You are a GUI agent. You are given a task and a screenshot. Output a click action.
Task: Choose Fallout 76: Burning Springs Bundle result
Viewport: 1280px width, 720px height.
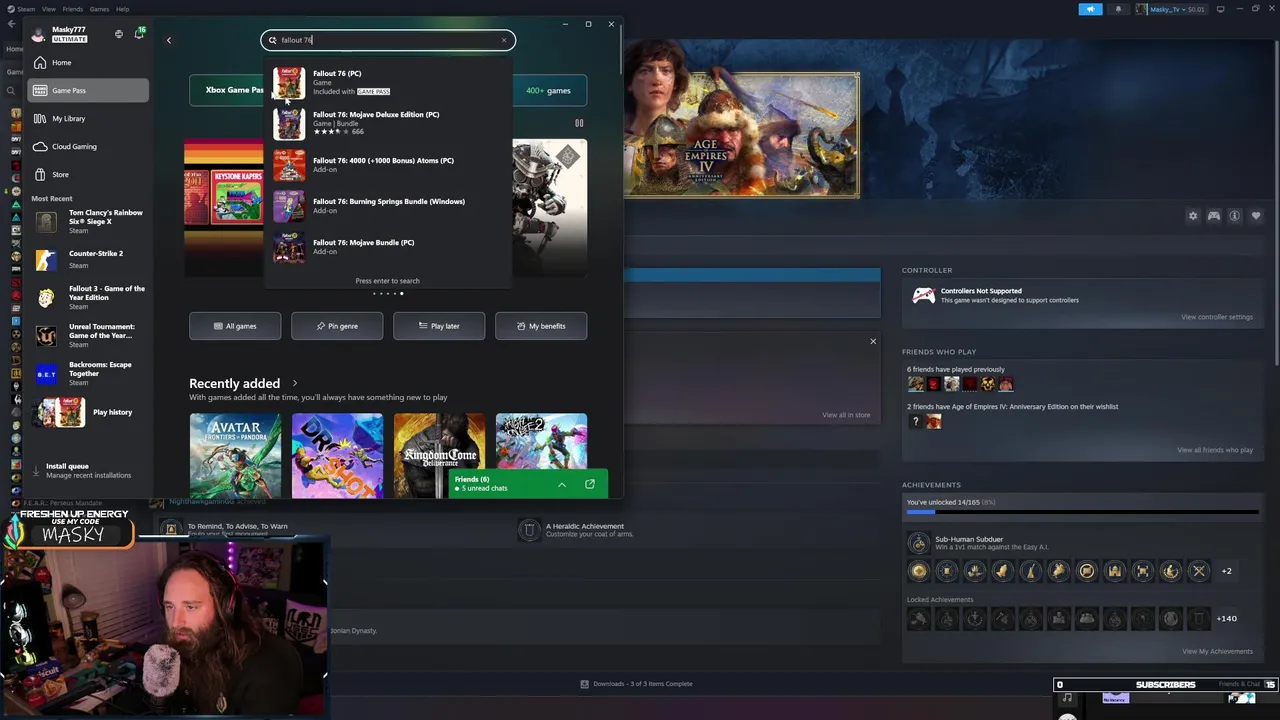pyautogui.click(x=388, y=206)
